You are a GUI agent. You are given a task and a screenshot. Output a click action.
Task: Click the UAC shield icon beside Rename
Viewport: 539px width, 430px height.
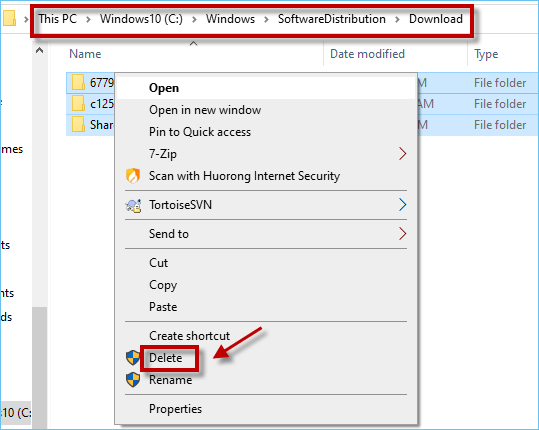coord(133,380)
